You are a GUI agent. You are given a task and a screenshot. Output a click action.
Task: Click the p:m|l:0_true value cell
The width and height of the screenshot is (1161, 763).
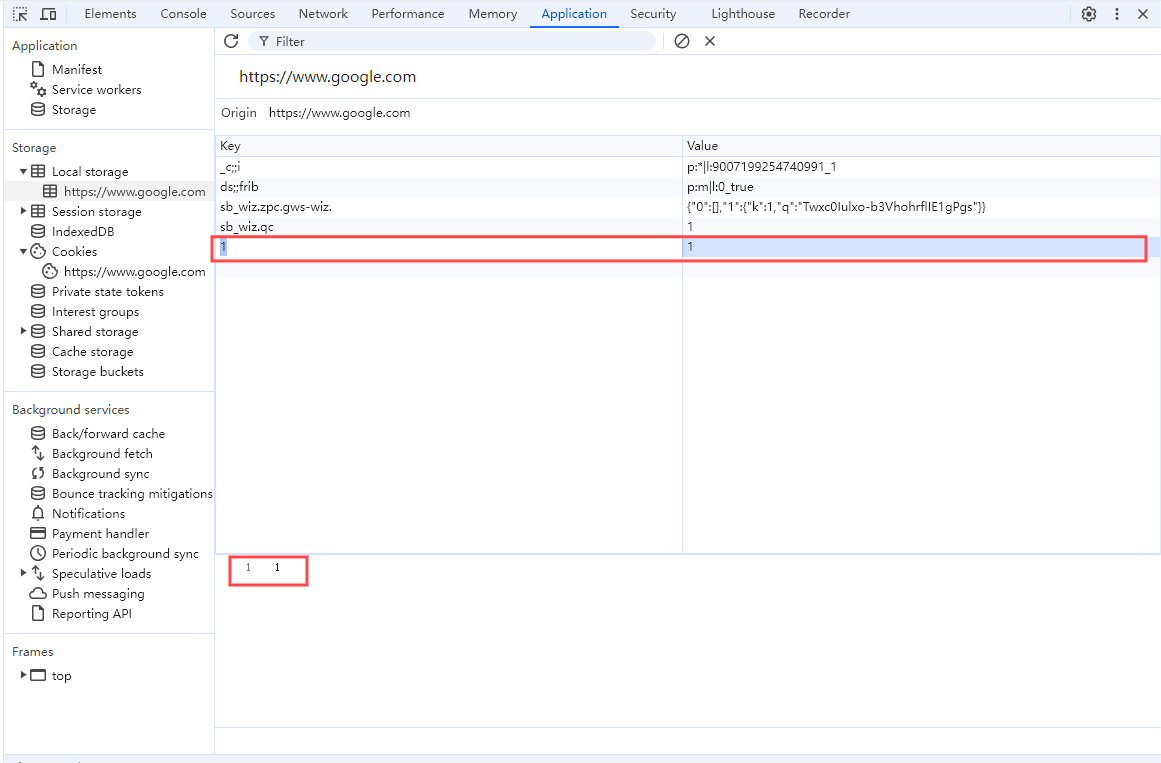(921, 187)
